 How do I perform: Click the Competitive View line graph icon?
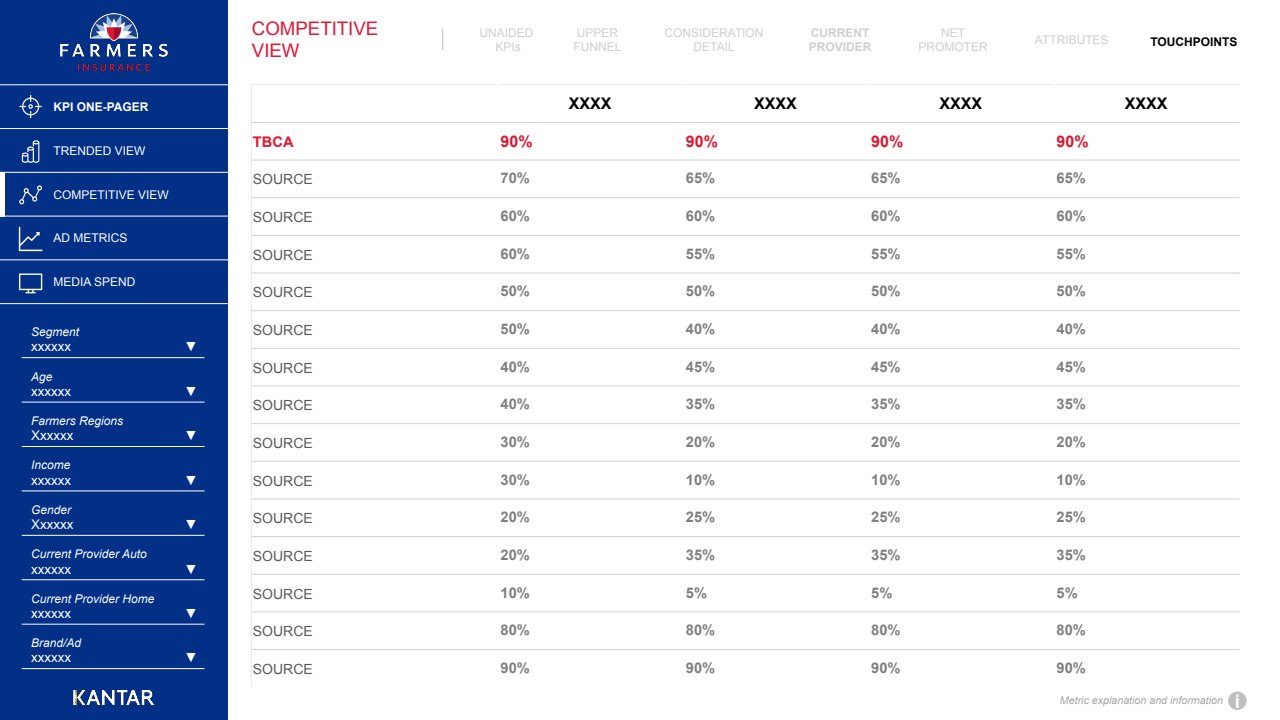30,195
